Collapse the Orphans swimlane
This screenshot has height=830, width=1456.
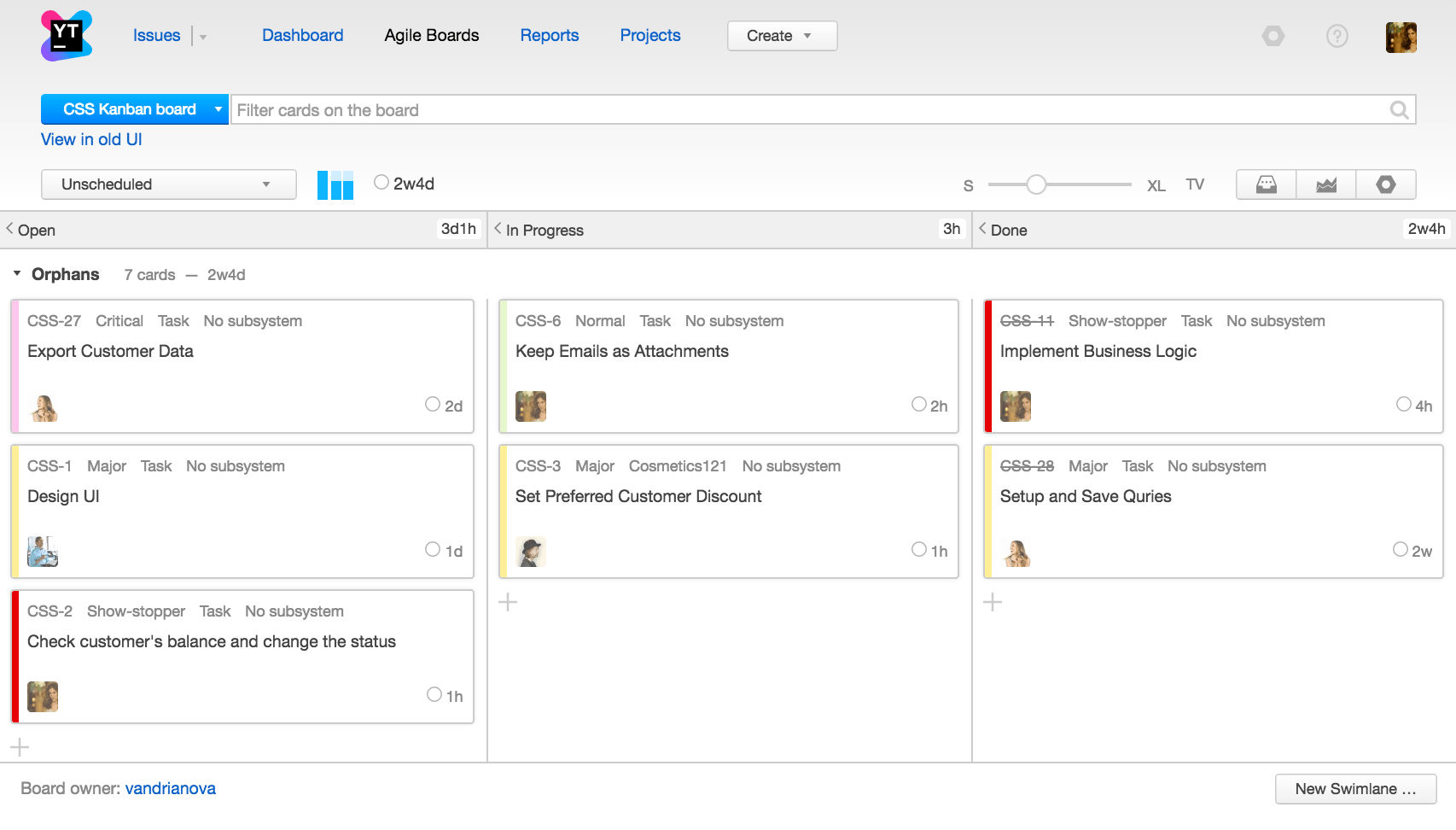pos(17,274)
